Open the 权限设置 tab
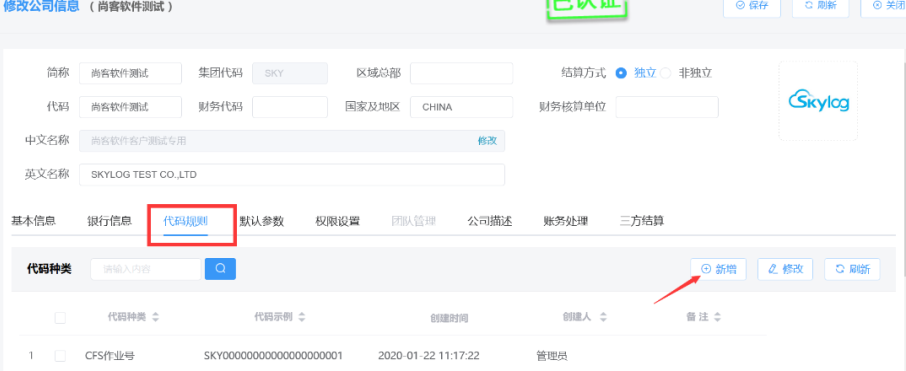 coord(337,221)
